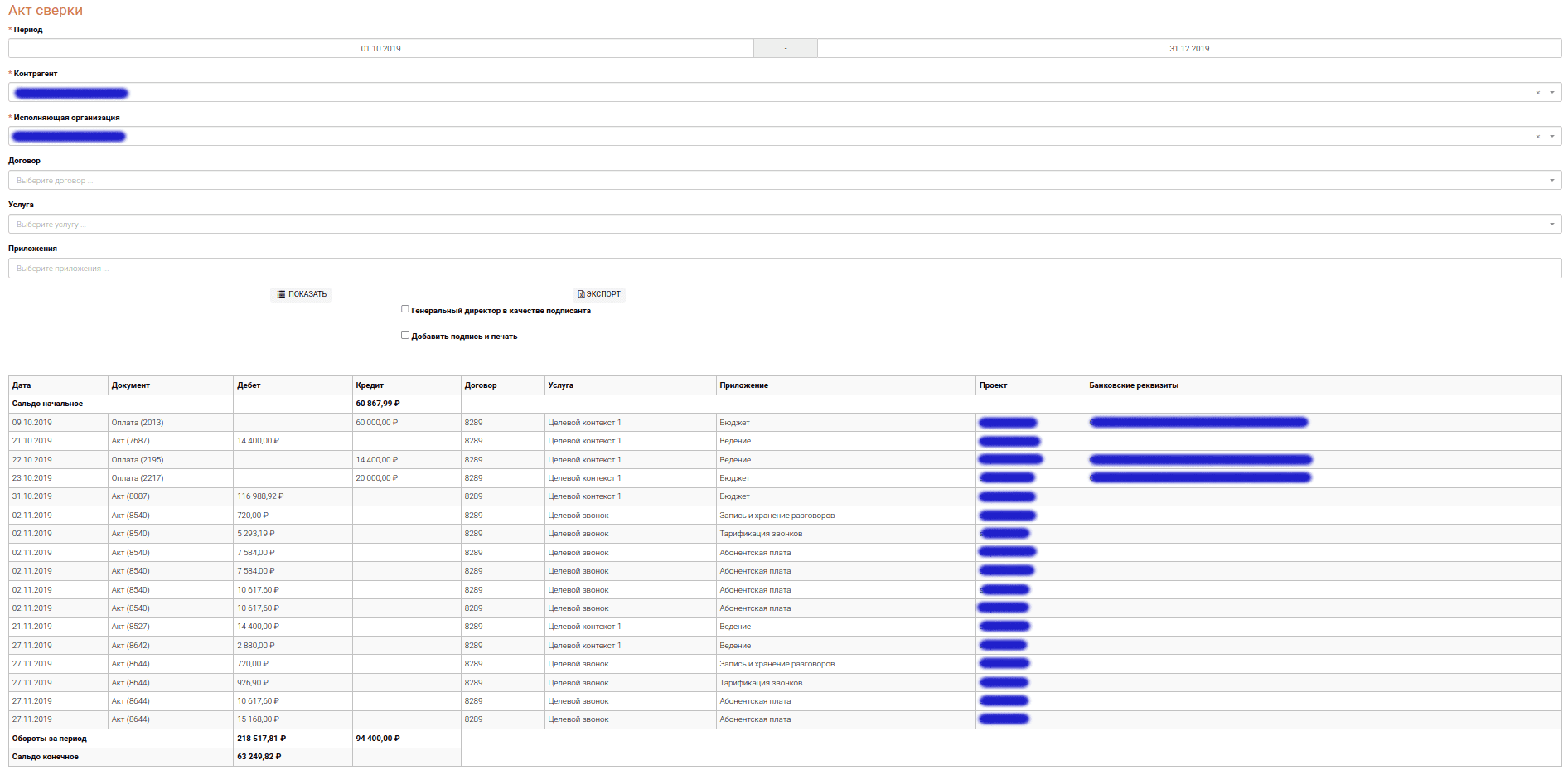Click the Дебет column header

[x=249, y=385]
